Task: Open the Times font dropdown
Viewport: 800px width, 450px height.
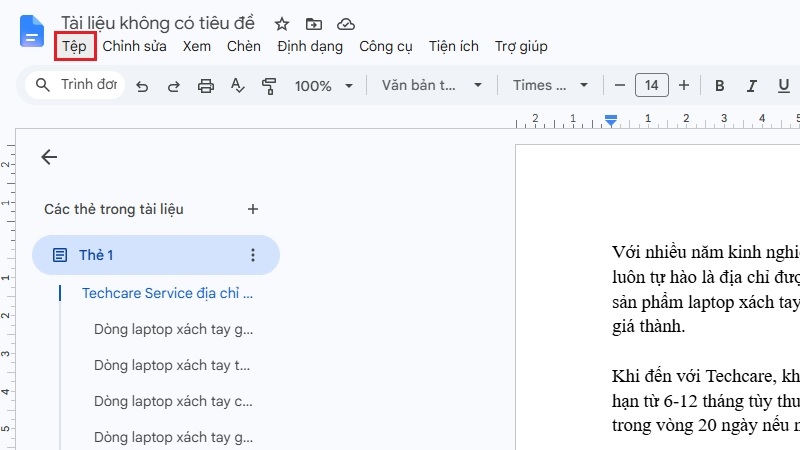Action: click(550, 85)
